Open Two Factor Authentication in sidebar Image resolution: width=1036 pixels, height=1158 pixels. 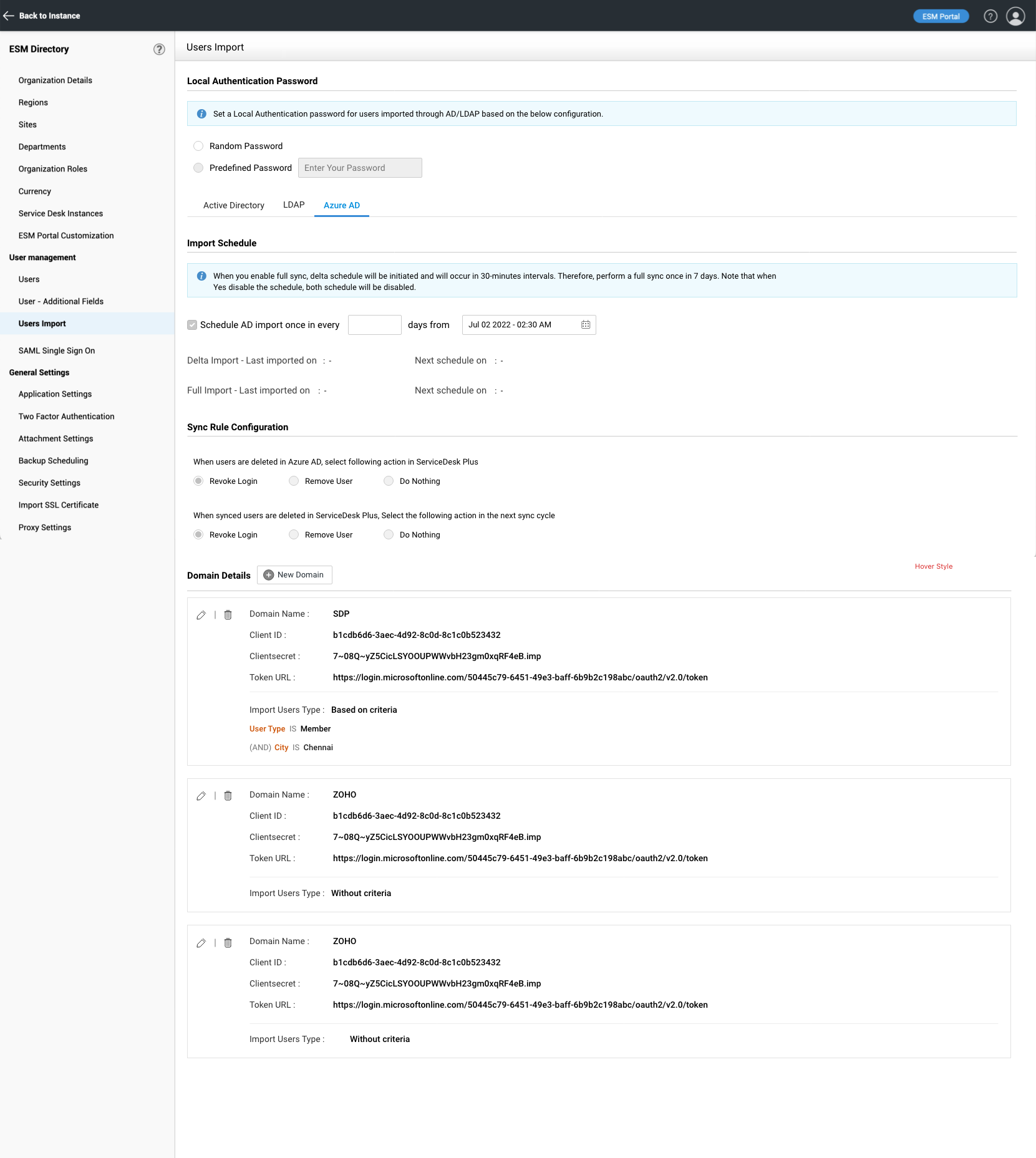point(66,417)
